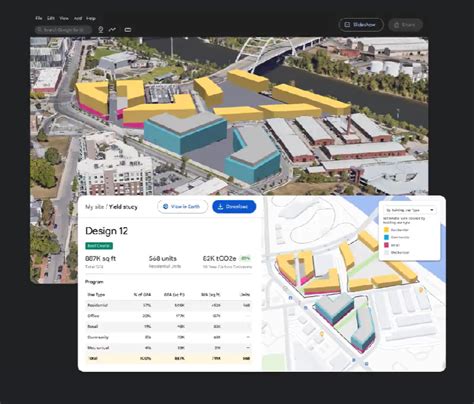
Task: Click the yellow Residential legend swatch
Action: pos(386,230)
